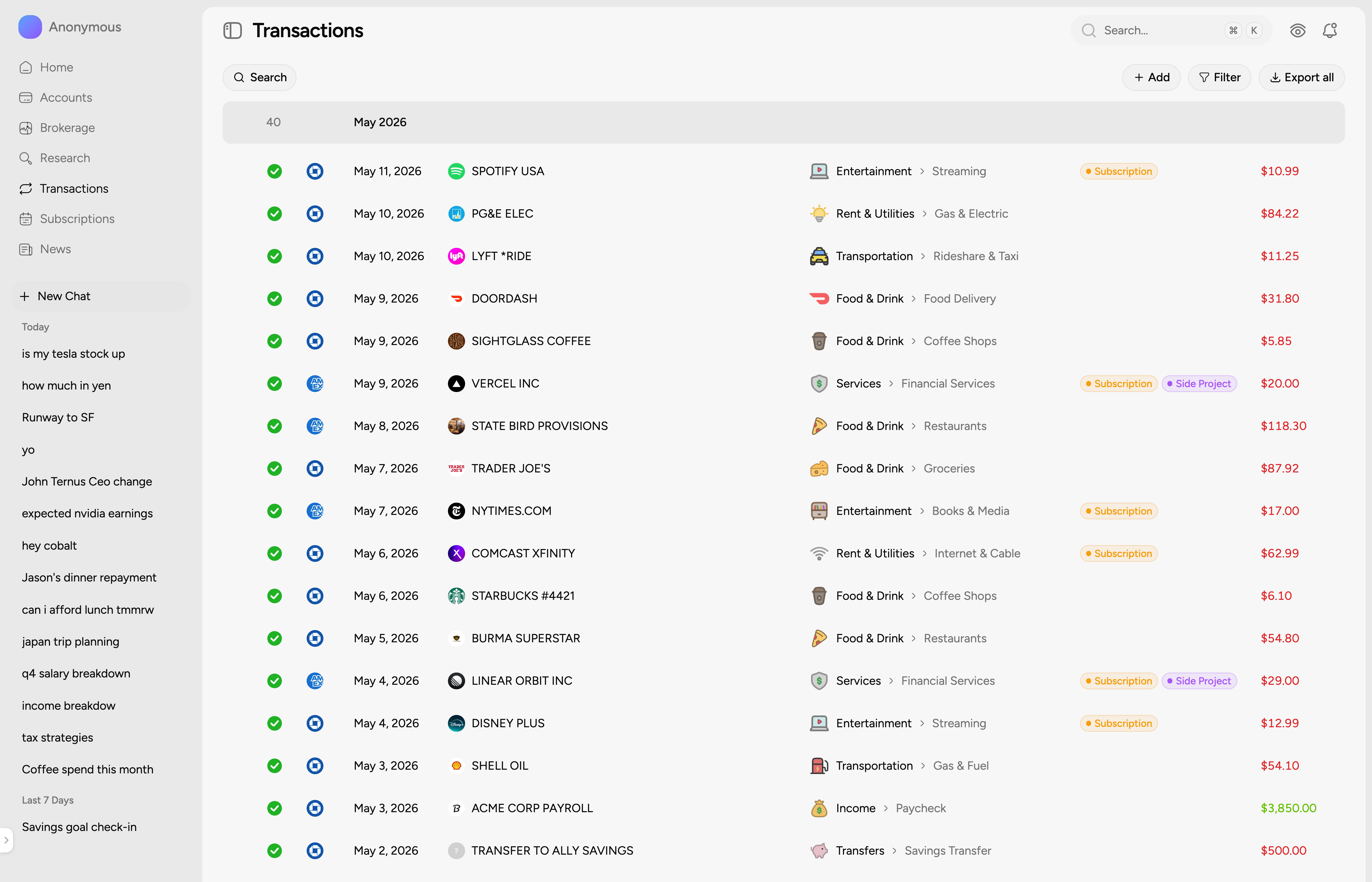Click the Add transaction button
1372x882 pixels.
pos(1151,77)
